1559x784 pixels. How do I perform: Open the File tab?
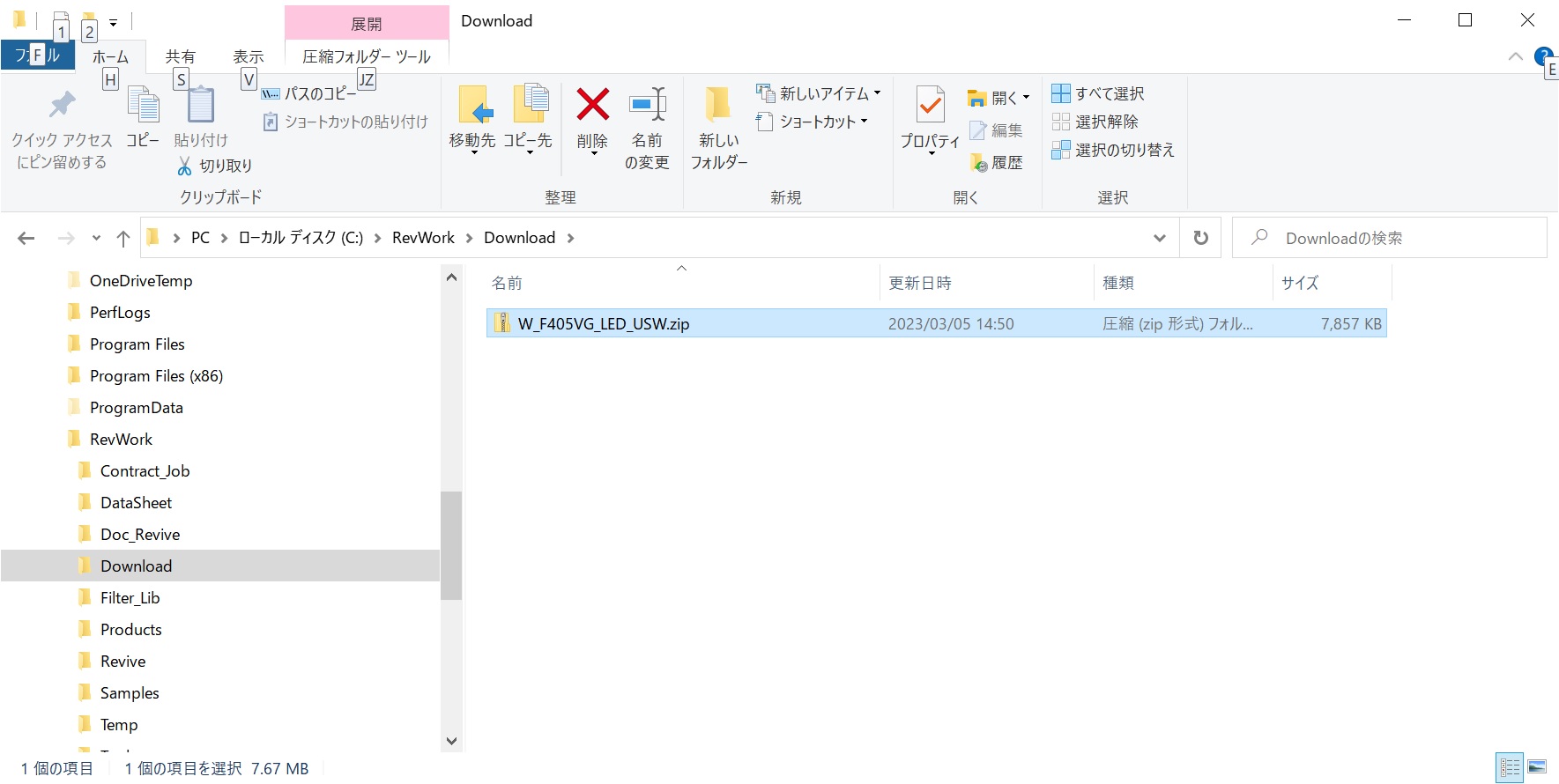[x=37, y=55]
